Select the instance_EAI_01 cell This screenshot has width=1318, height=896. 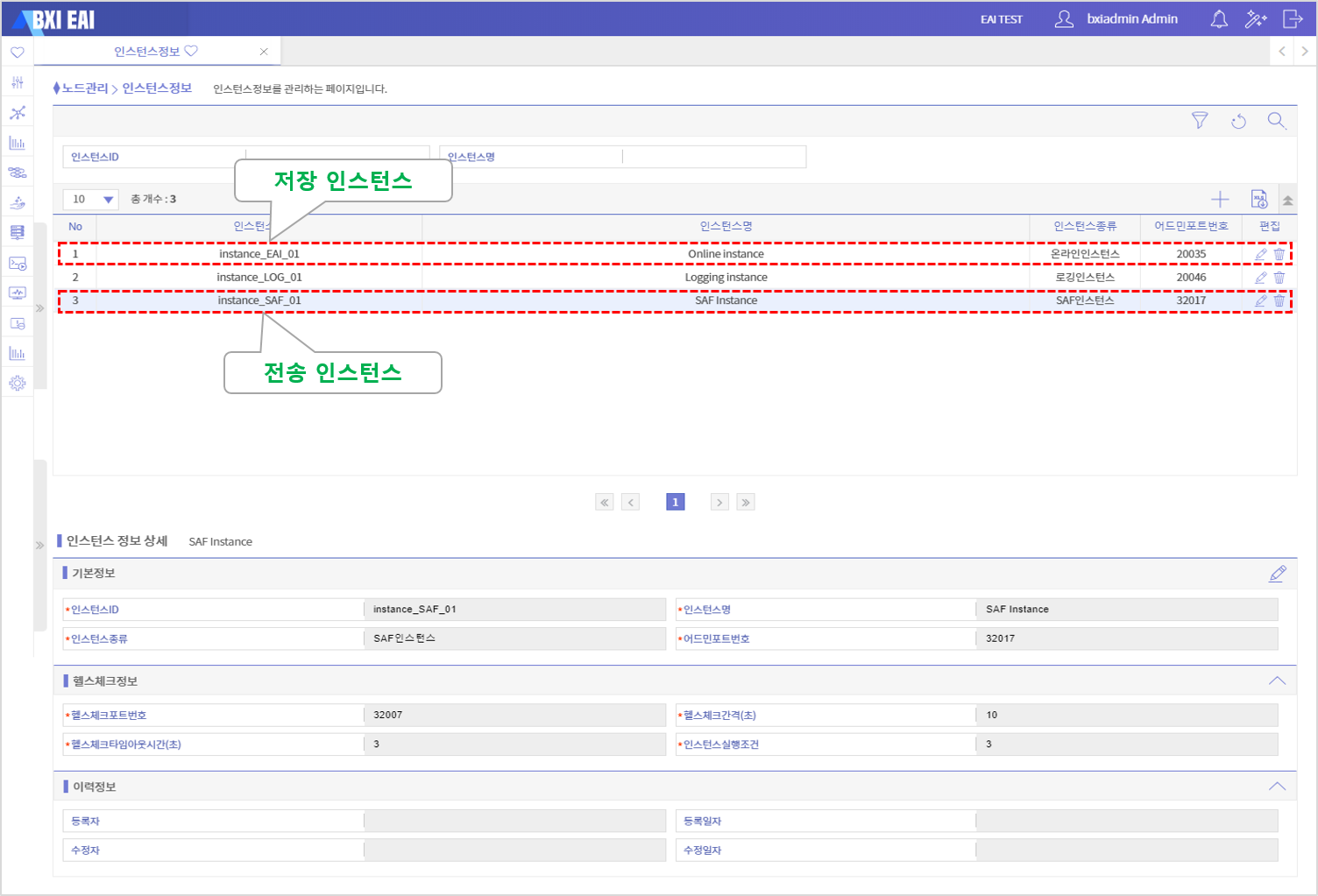click(x=259, y=254)
